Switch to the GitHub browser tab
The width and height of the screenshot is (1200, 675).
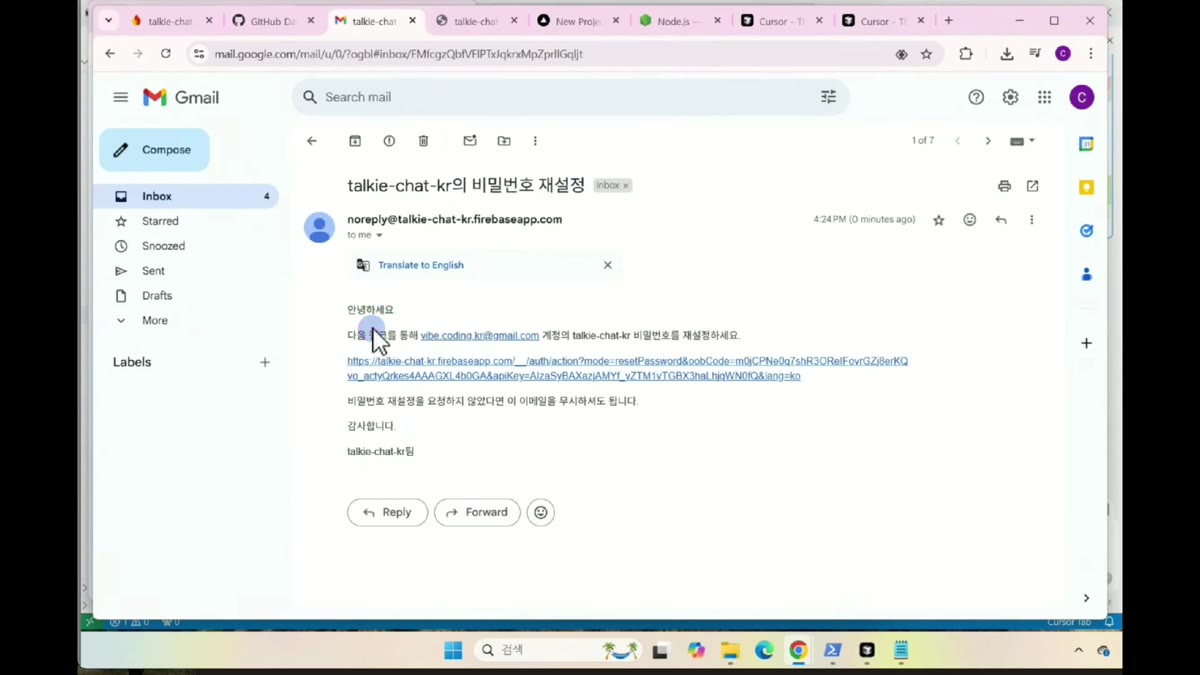point(271,20)
